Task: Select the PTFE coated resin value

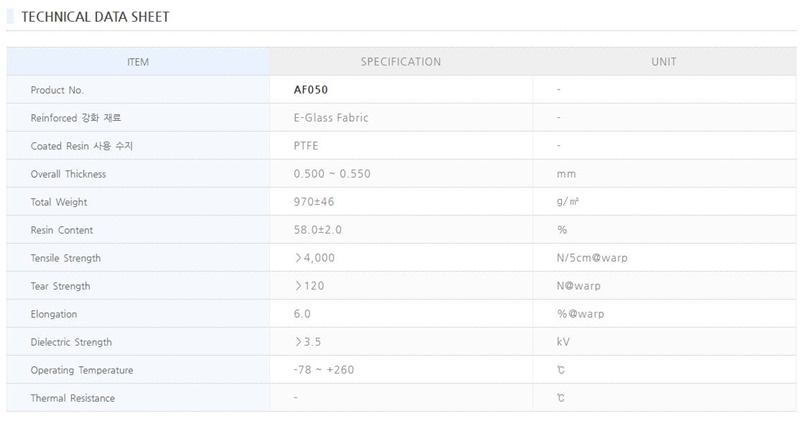Action: click(x=306, y=146)
